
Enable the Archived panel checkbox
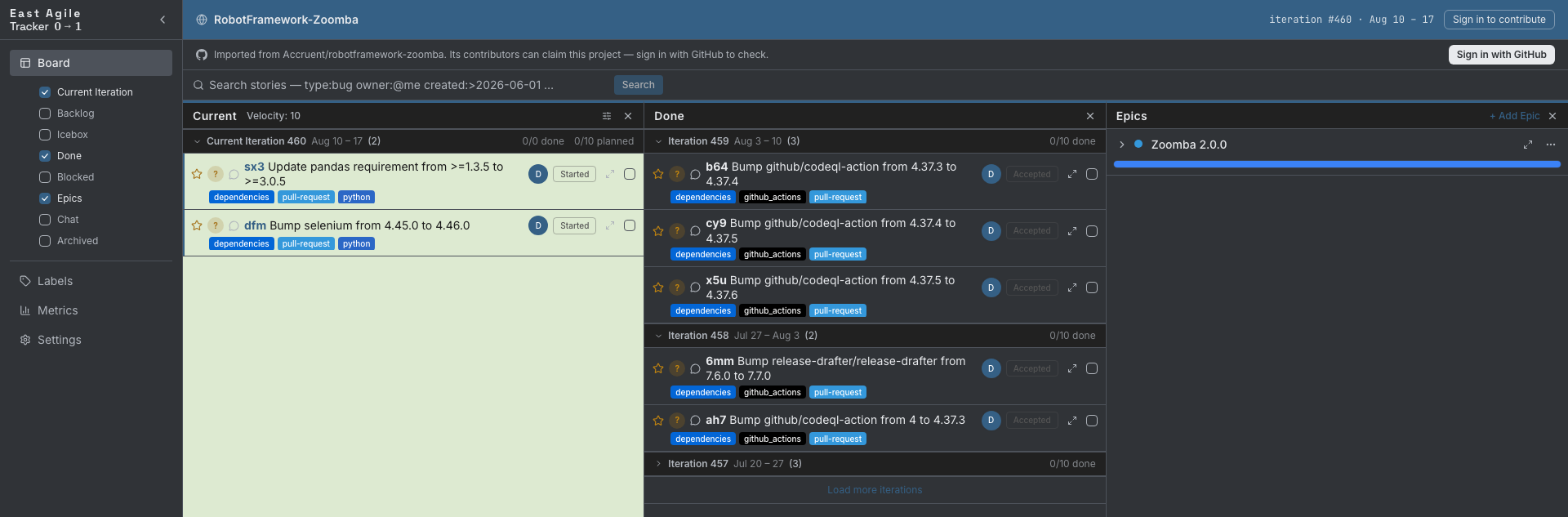tap(45, 241)
